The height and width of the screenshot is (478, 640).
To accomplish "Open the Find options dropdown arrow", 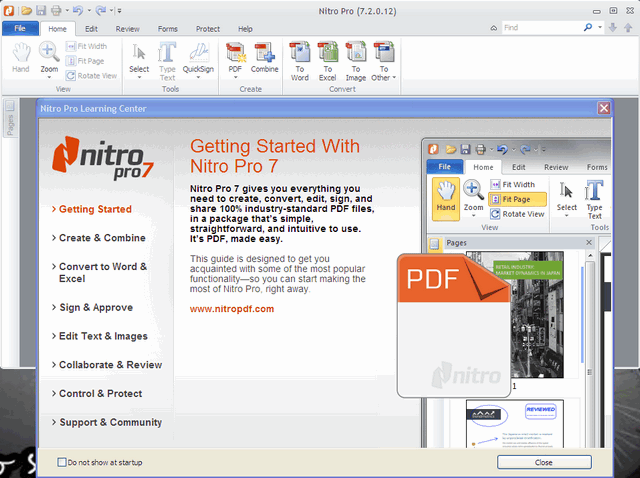I will coord(600,27).
